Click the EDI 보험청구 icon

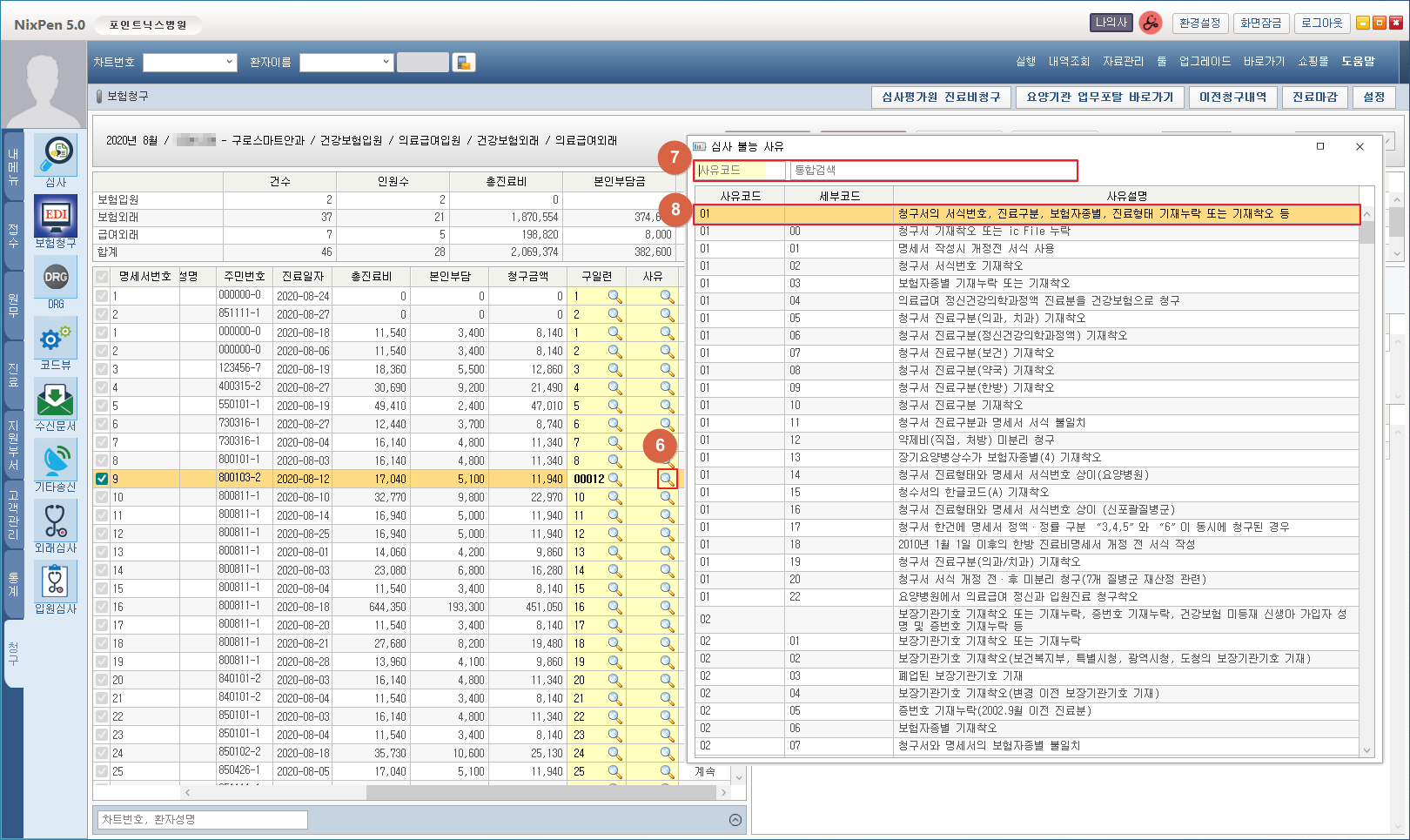(56, 216)
